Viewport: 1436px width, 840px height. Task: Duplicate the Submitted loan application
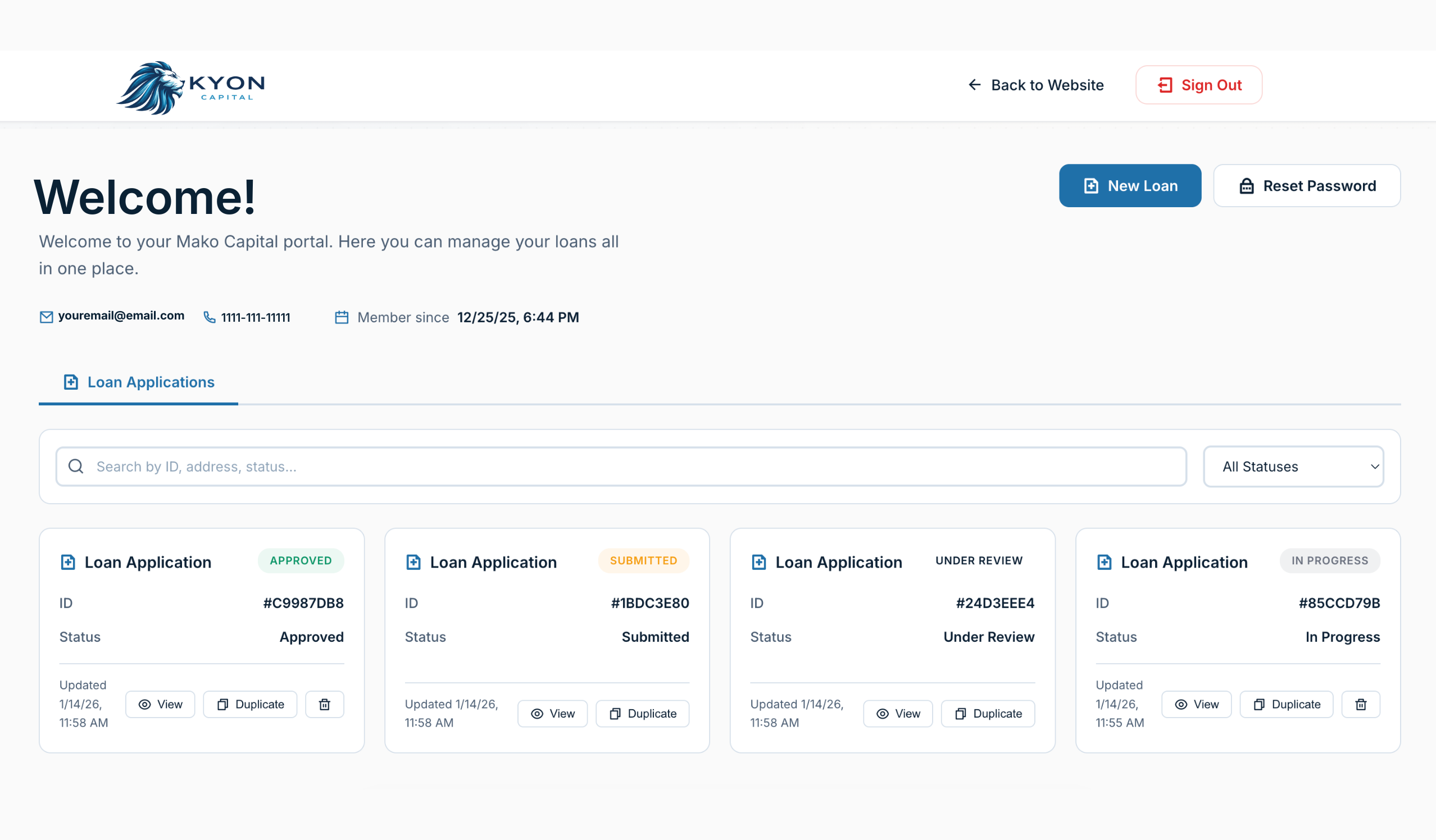click(642, 713)
